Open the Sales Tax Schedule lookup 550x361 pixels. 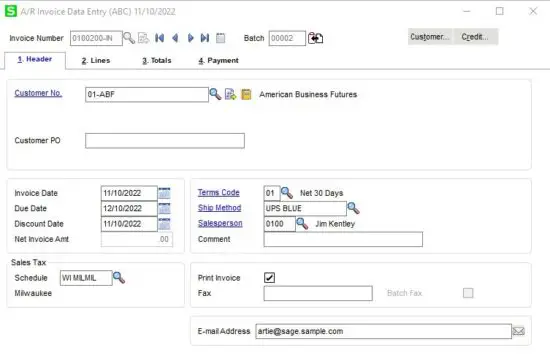click(x=119, y=278)
